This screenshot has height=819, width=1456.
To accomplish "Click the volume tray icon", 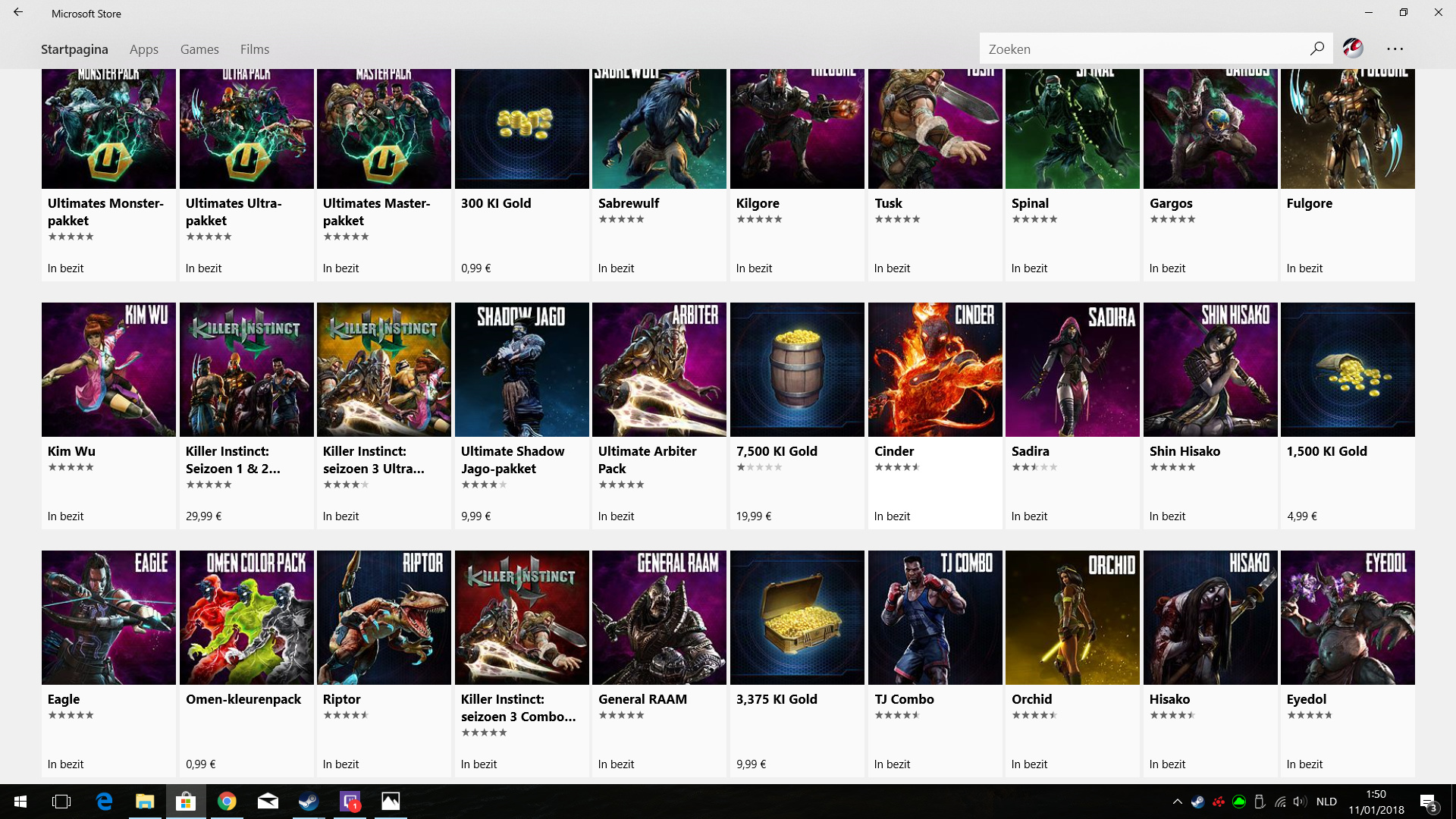I will click(x=1300, y=802).
